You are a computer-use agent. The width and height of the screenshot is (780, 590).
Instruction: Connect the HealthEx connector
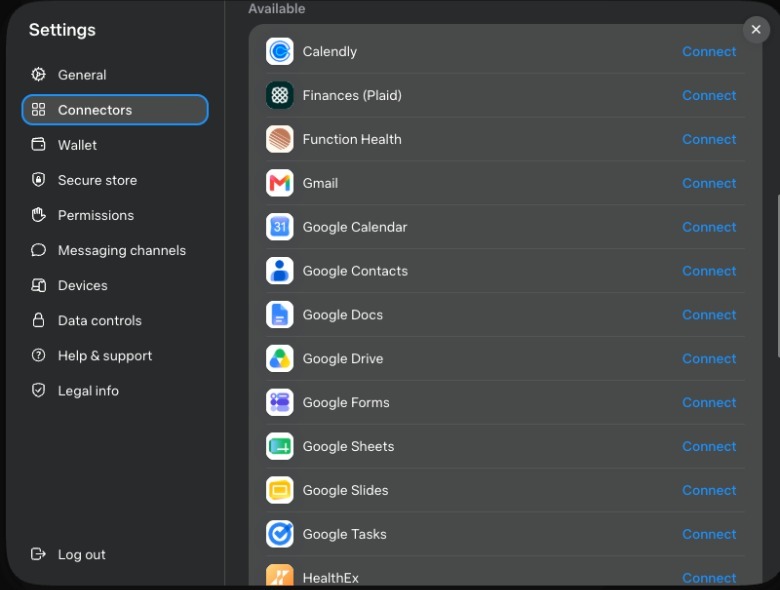709,578
